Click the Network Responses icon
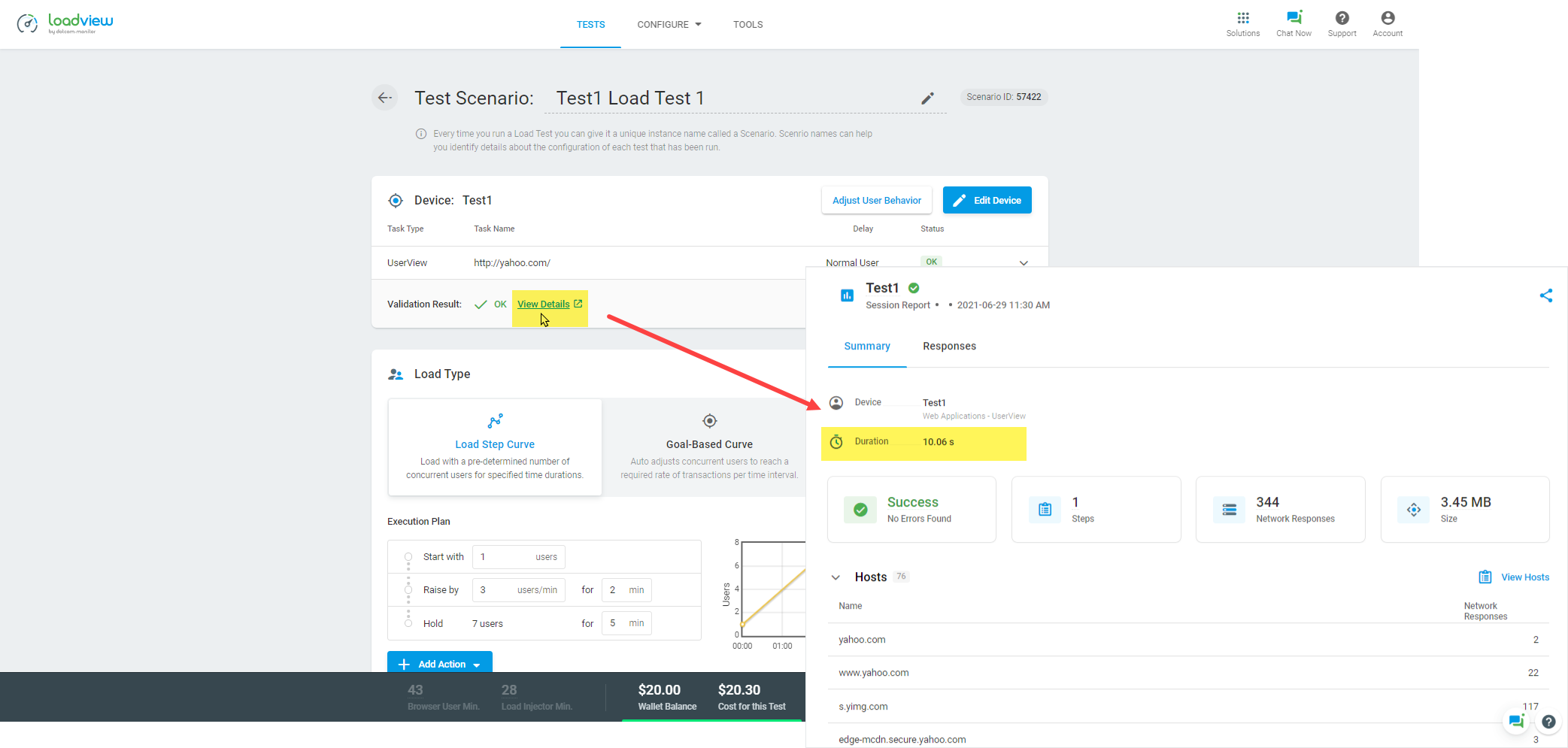This screenshot has width=1568, height=748. 1229,510
